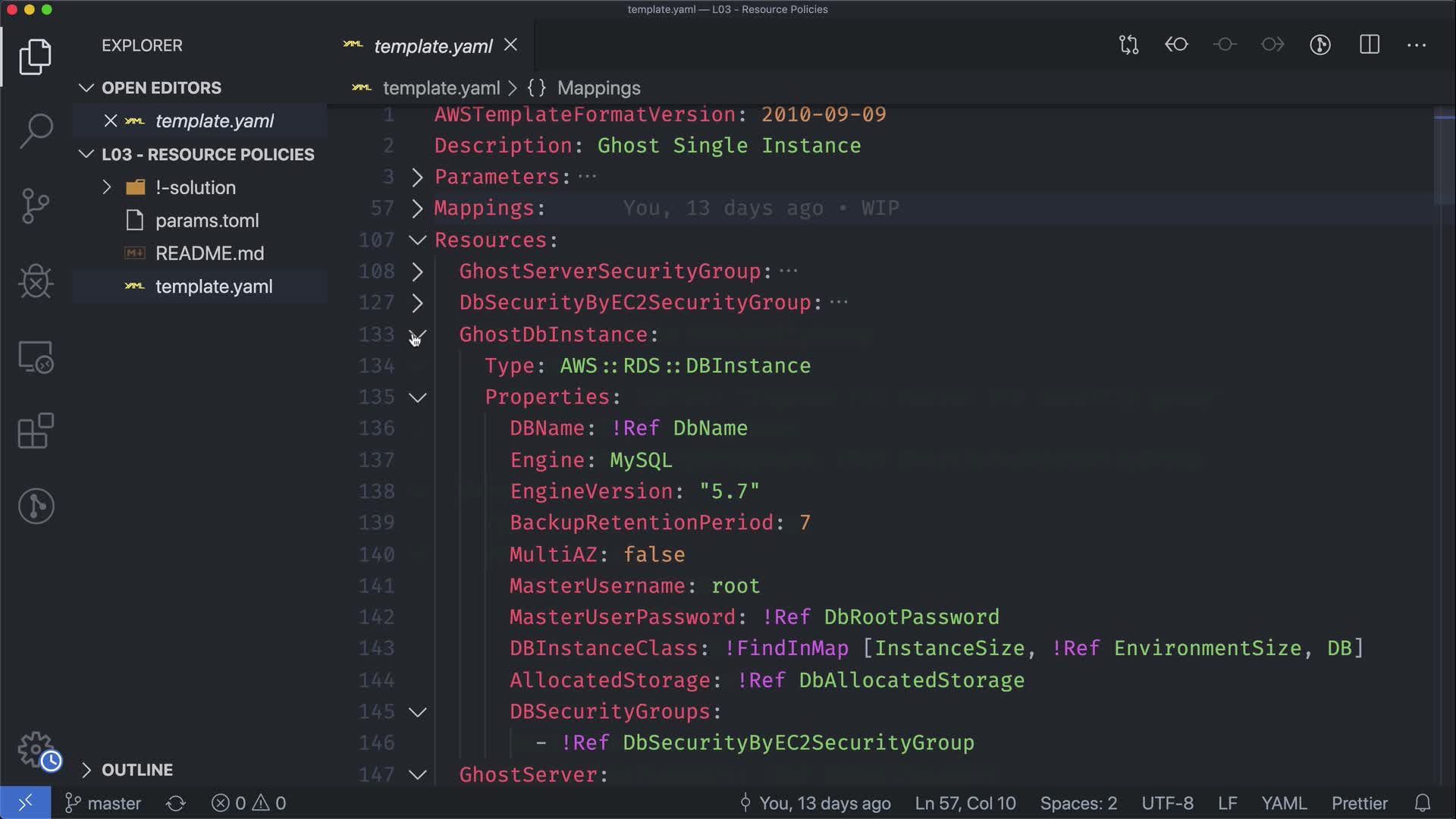Open the editor More Actions menu
Image resolution: width=1456 pixels, height=819 pixels.
tap(1416, 45)
